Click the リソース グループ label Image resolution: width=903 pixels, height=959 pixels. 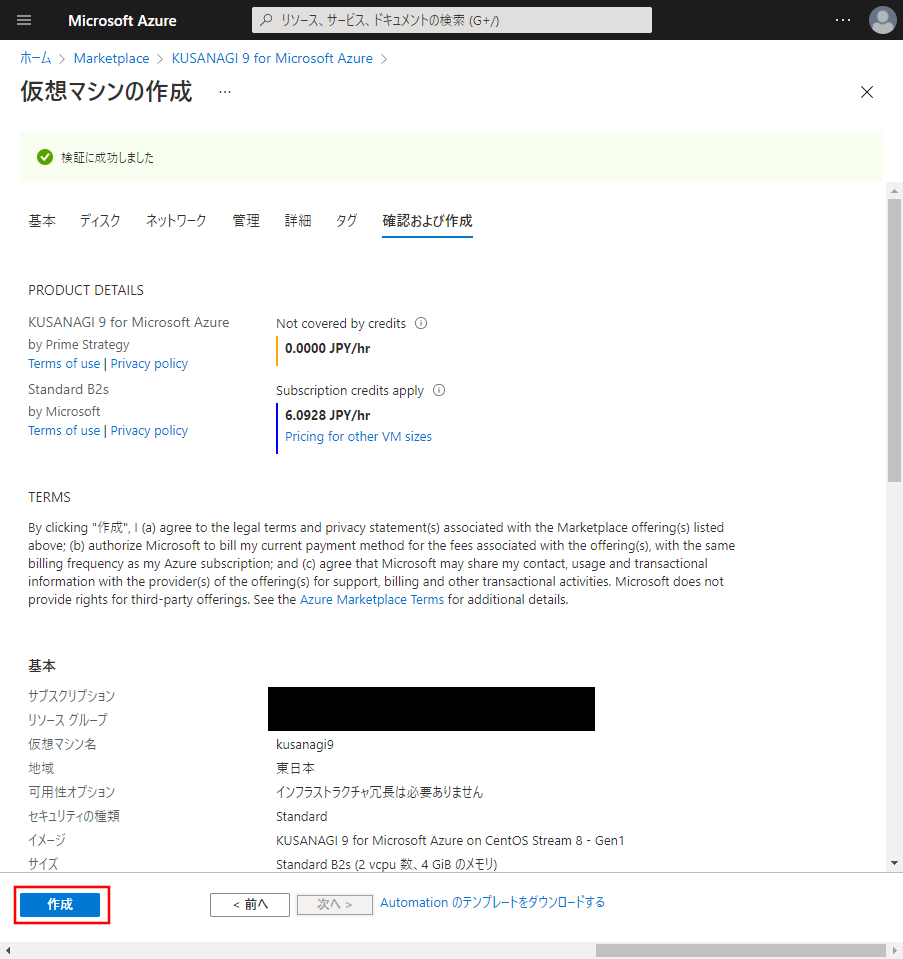[x=67, y=720]
